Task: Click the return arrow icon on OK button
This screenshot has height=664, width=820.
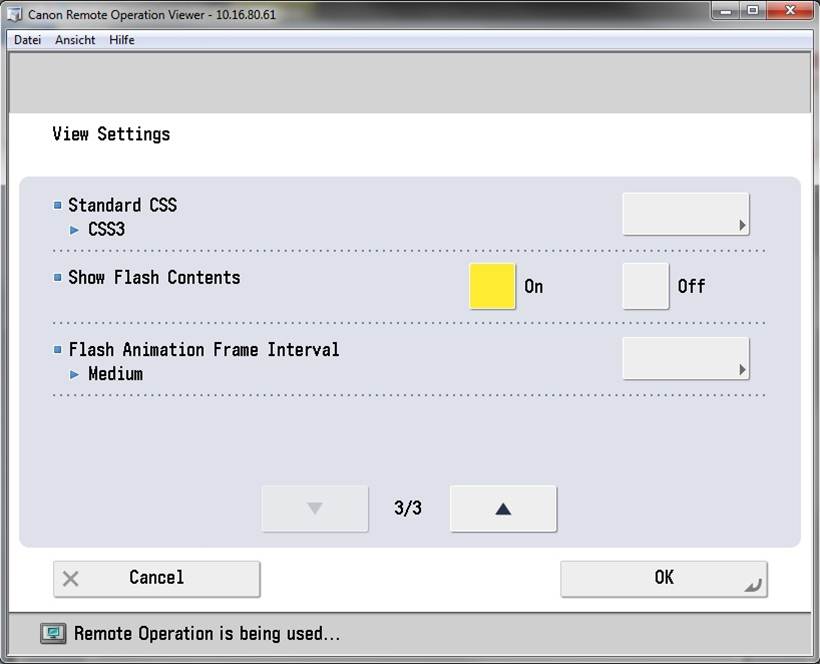Action: [752, 585]
